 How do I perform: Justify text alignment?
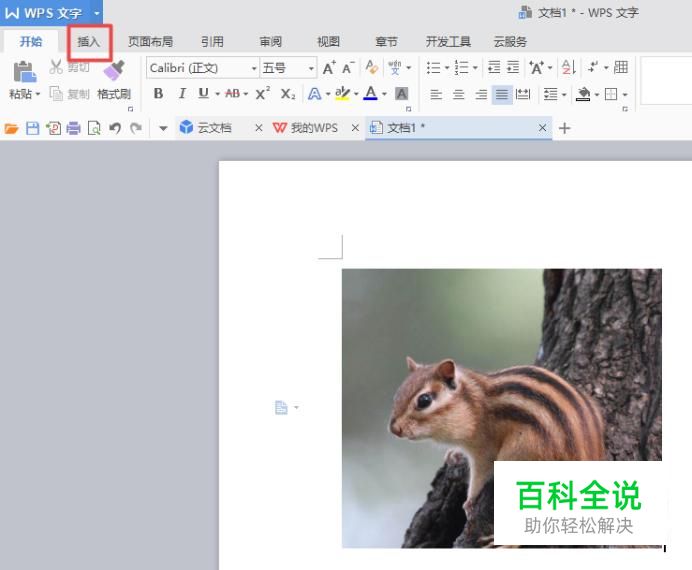502,94
